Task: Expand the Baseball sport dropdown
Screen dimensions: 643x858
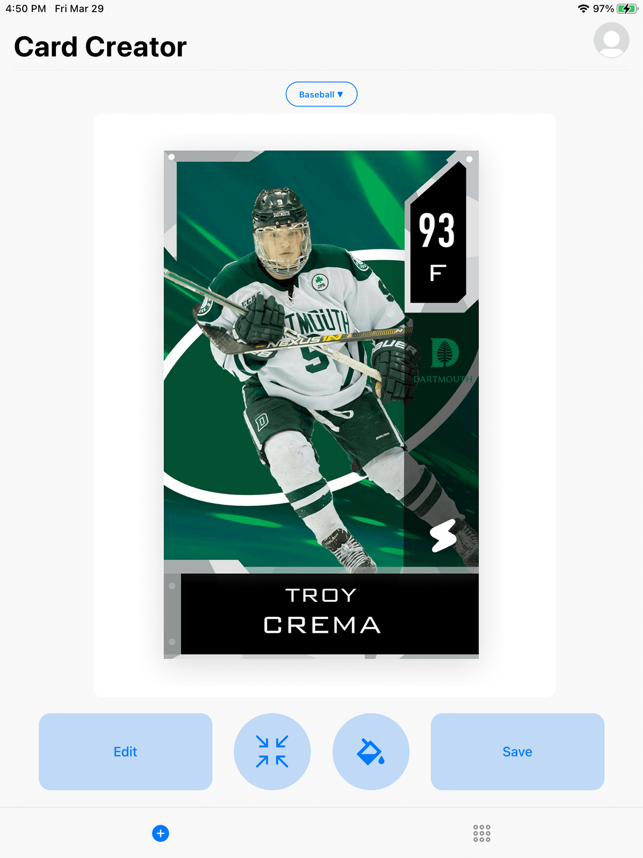Action: pyautogui.click(x=321, y=94)
